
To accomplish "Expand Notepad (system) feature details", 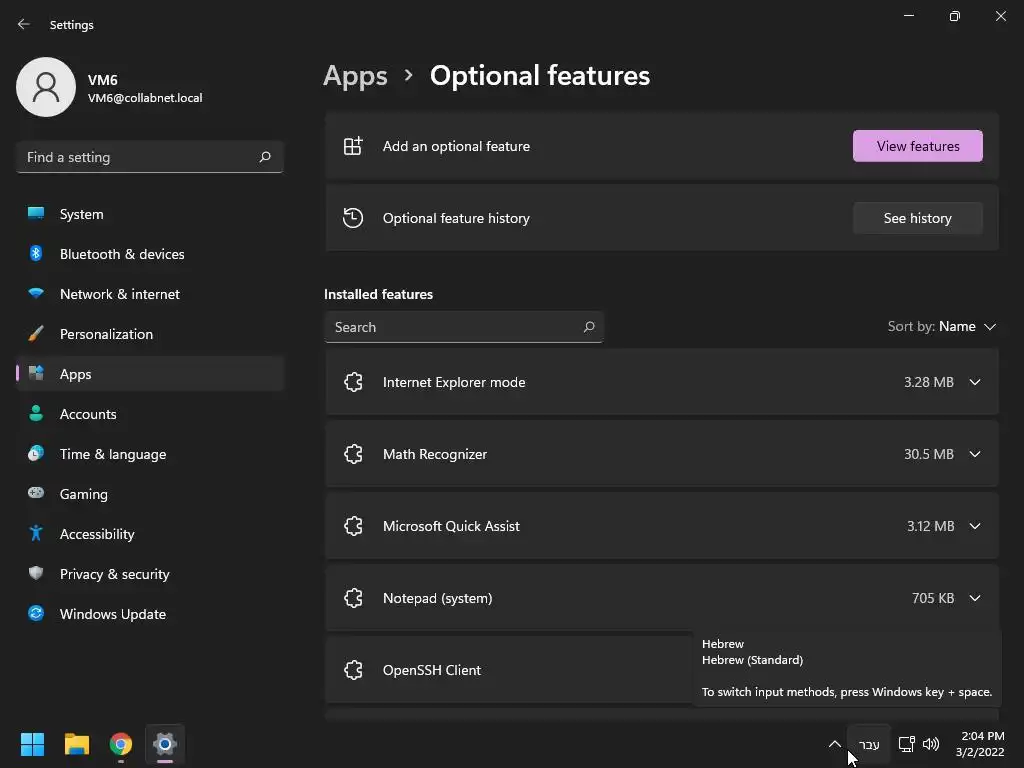I will [975, 598].
